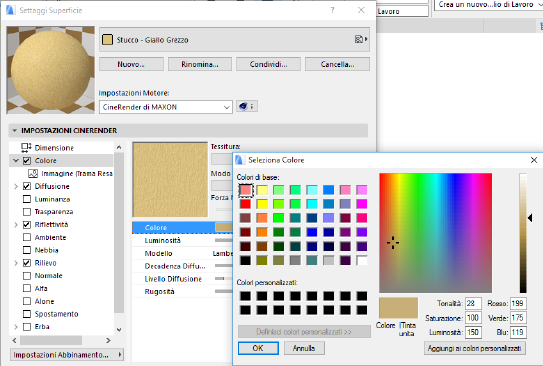Select the Immagine (Trama Resa) image icon
This screenshot has width=543, height=366.
point(33,173)
